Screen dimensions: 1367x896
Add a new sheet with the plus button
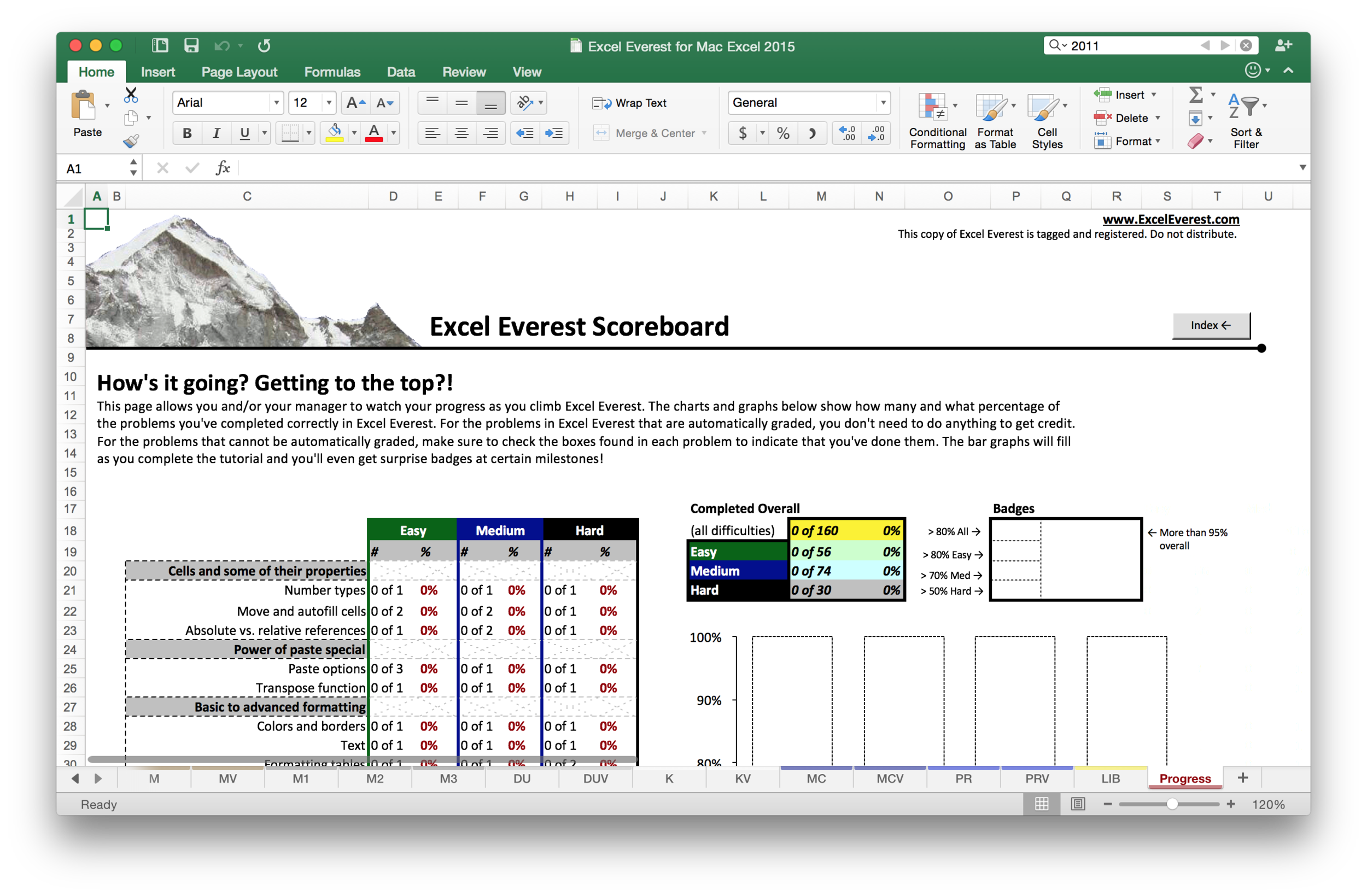[1243, 778]
